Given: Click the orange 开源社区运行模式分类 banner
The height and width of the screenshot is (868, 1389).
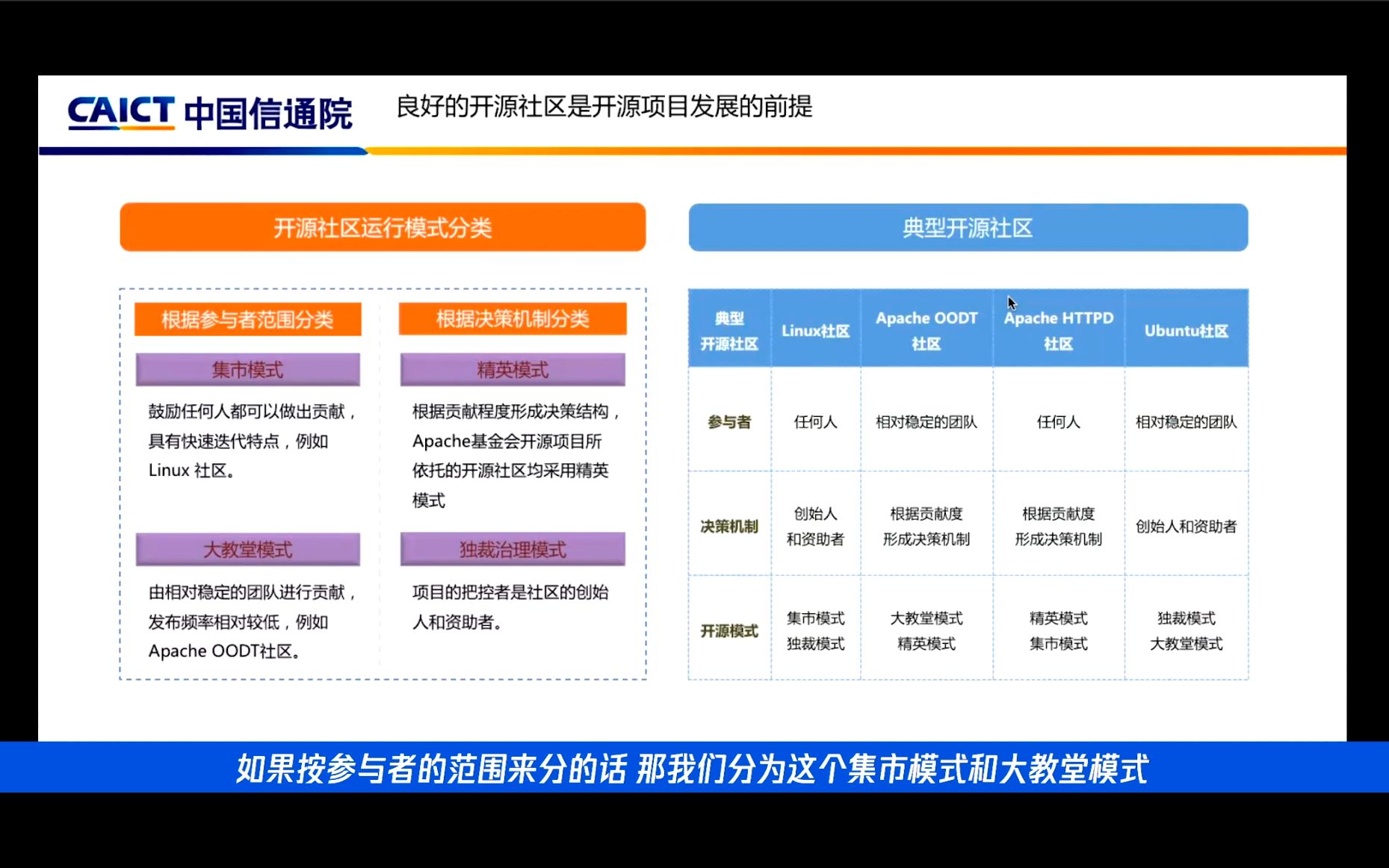Looking at the screenshot, I should point(383,227).
